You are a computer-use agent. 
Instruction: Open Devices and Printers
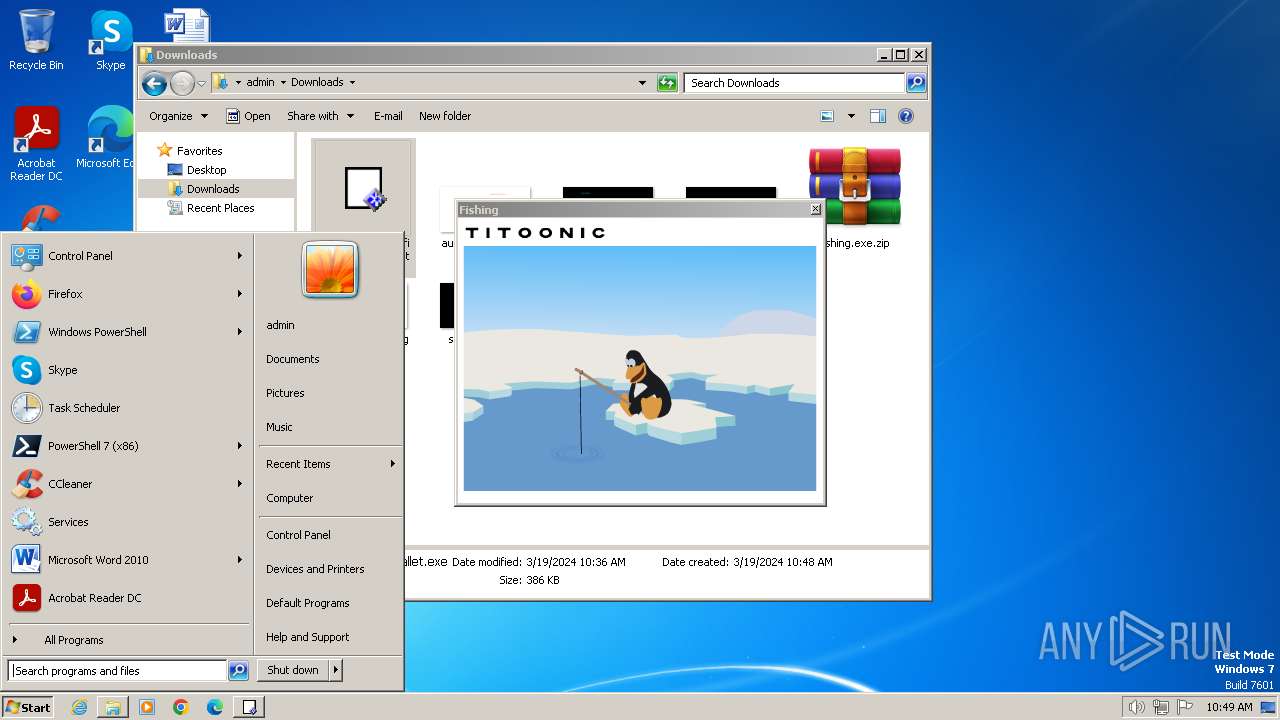[x=315, y=569]
